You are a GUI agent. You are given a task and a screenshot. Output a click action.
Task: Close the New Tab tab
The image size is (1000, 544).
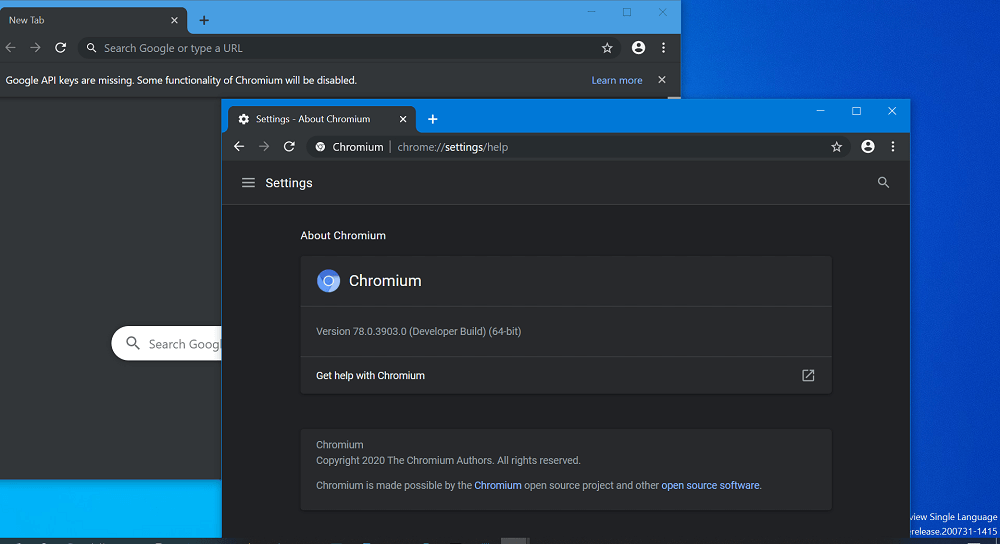tap(174, 20)
